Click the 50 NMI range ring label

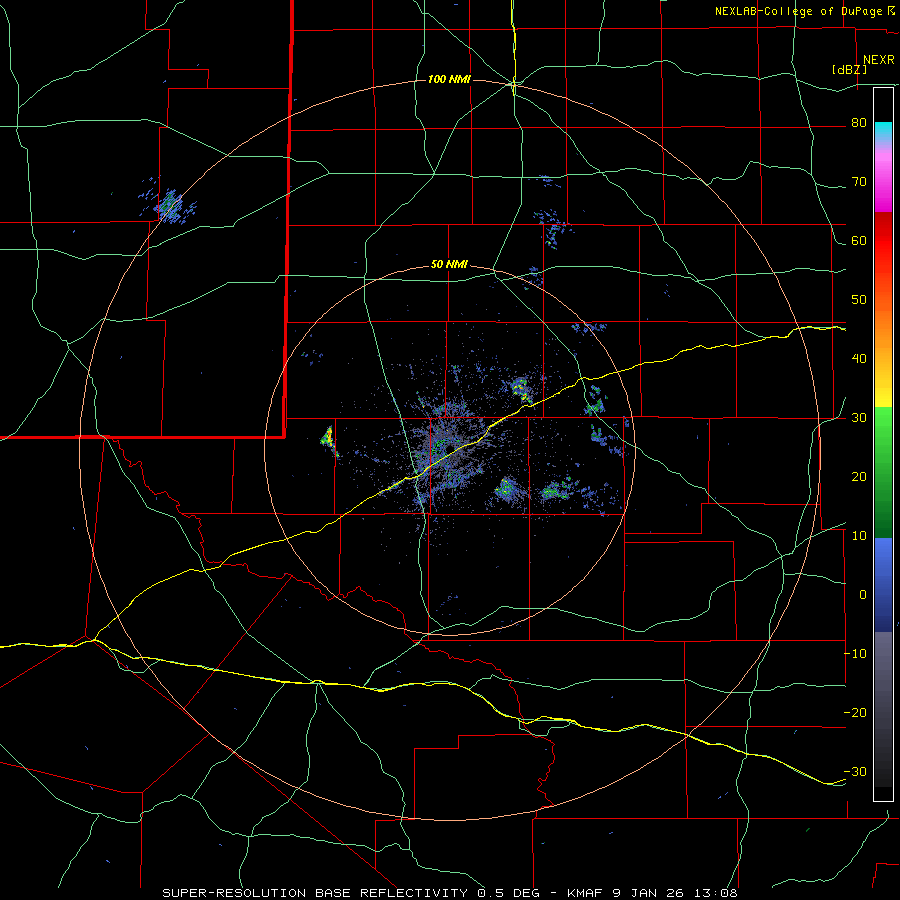tap(449, 265)
